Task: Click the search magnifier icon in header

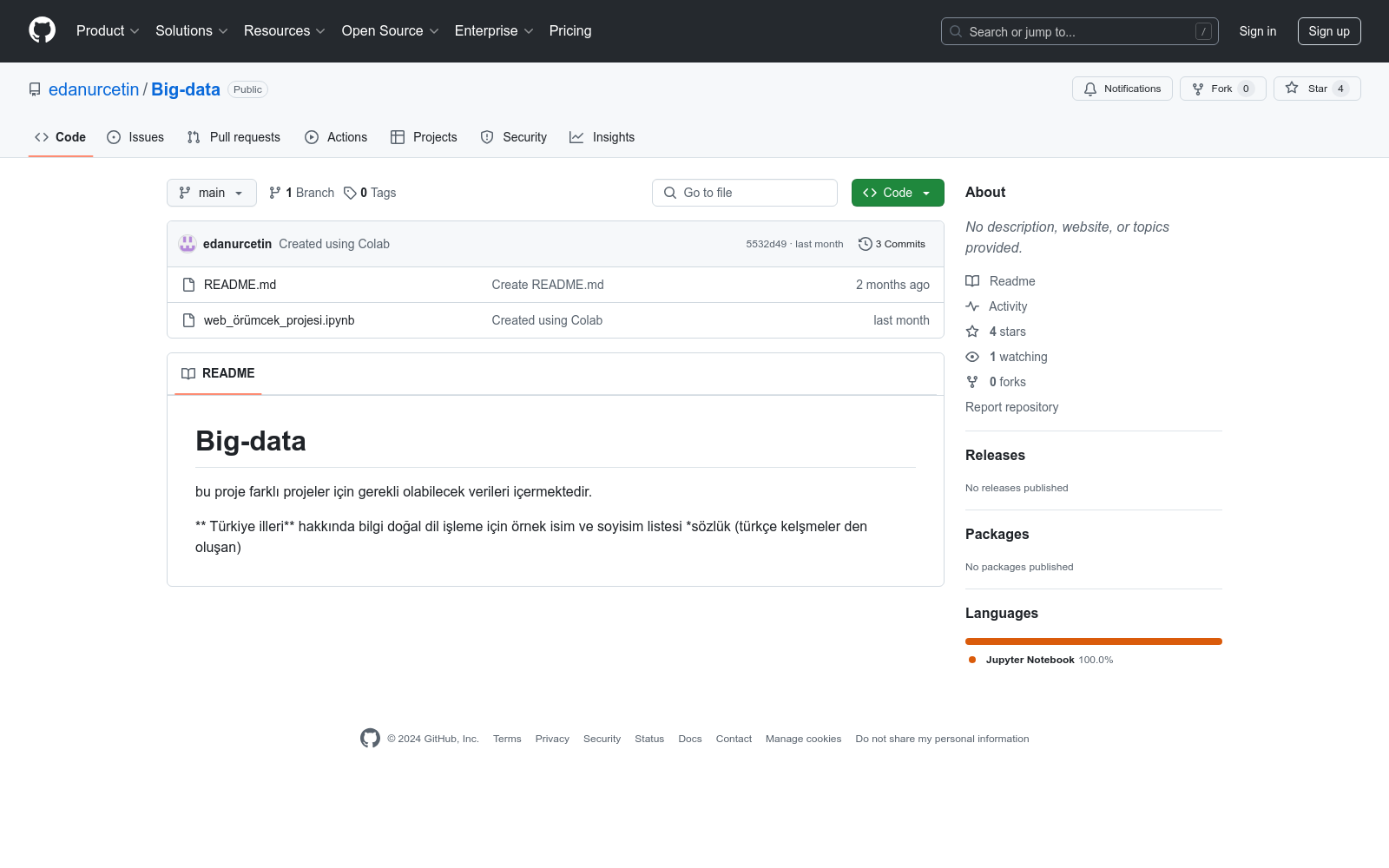Action: point(956,31)
